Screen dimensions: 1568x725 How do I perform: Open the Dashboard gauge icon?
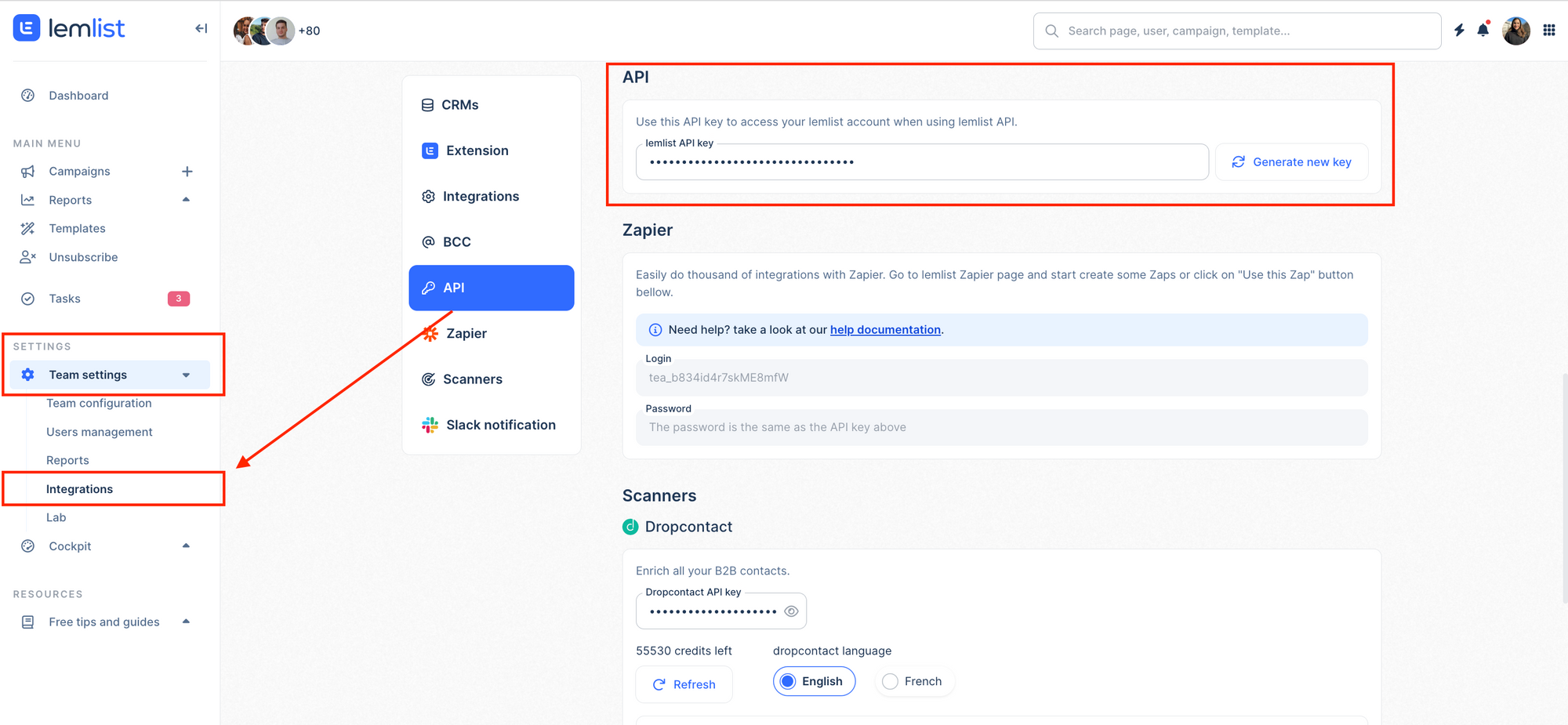coord(28,96)
